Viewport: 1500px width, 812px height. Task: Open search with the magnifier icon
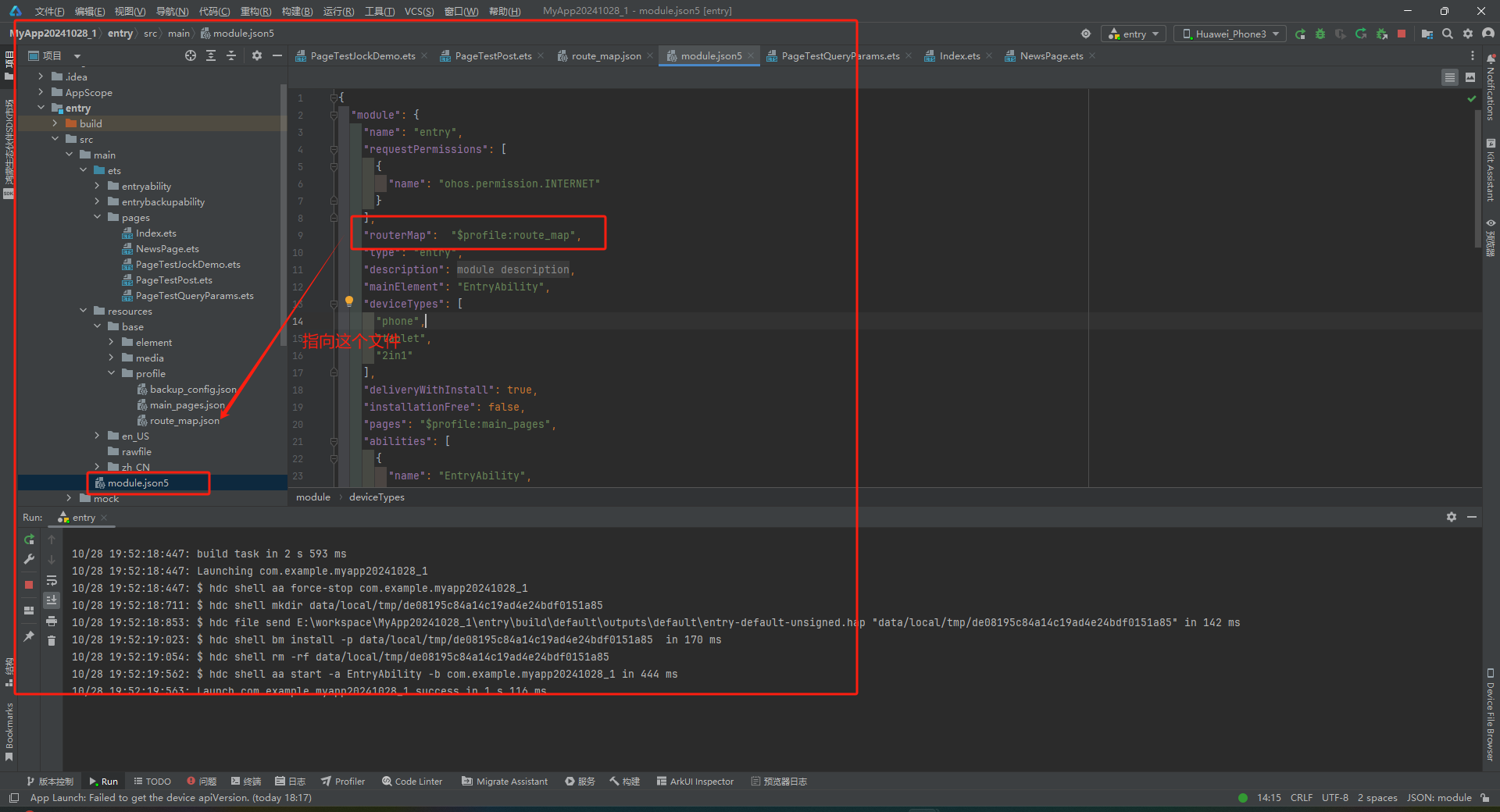point(1448,34)
